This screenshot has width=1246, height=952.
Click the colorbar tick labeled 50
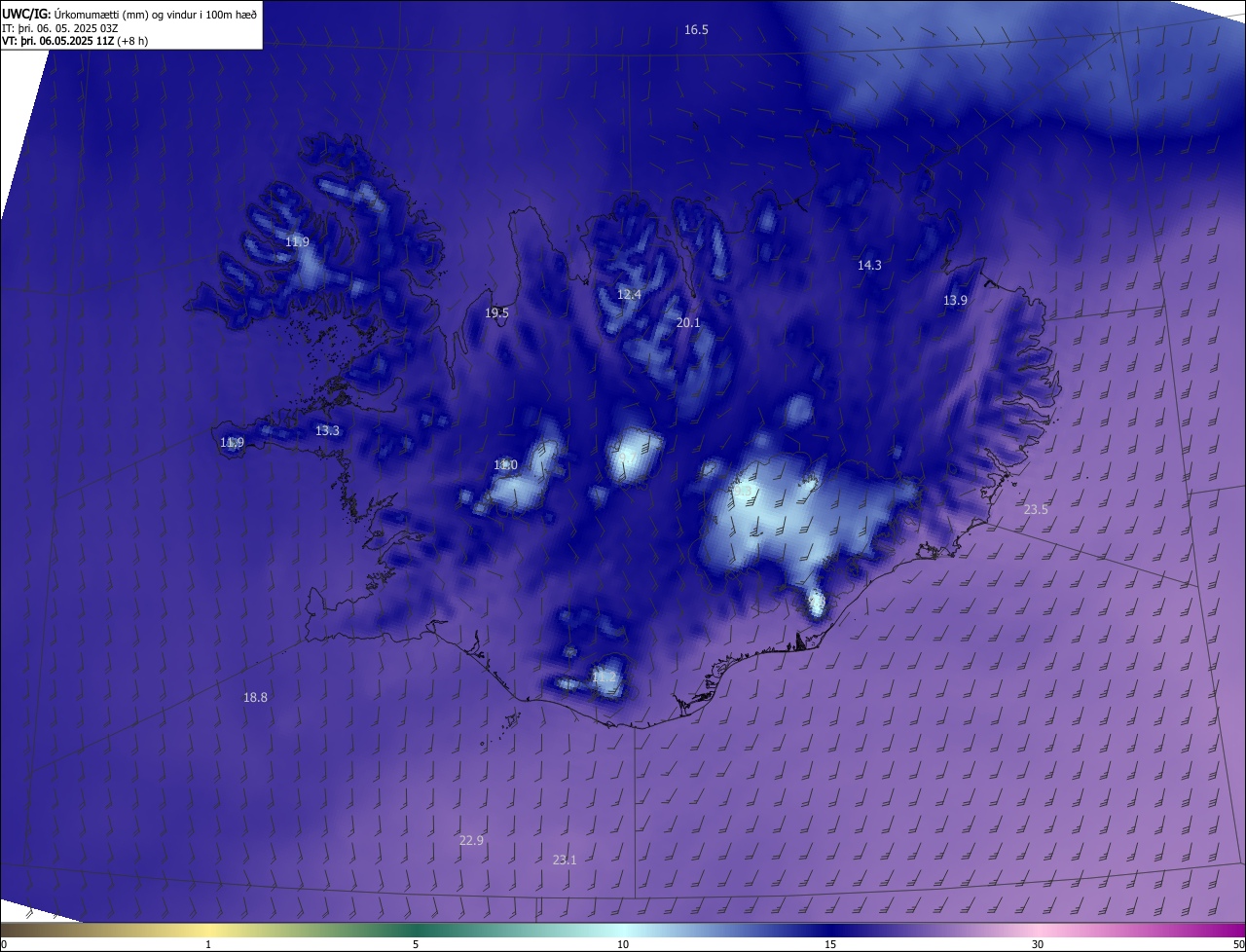tap(1238, 945)
